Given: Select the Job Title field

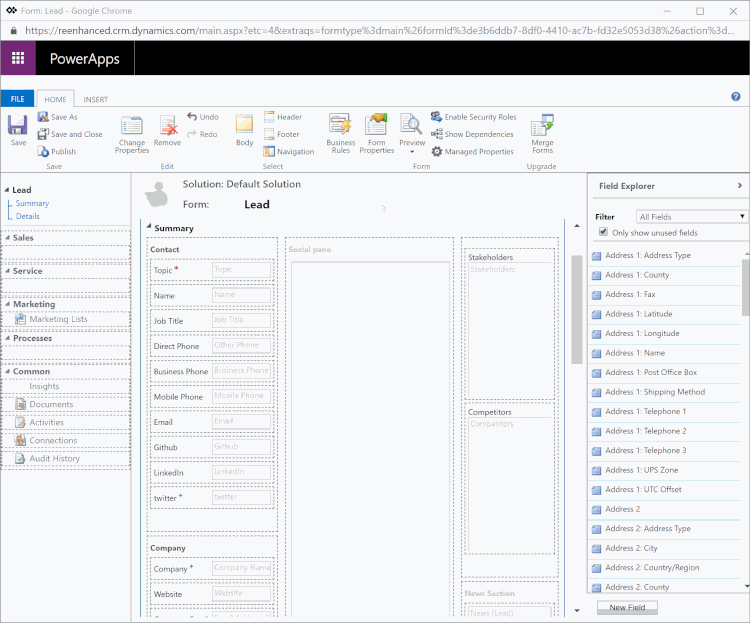Looking at the screenshot, I should (x=211, y=321).
